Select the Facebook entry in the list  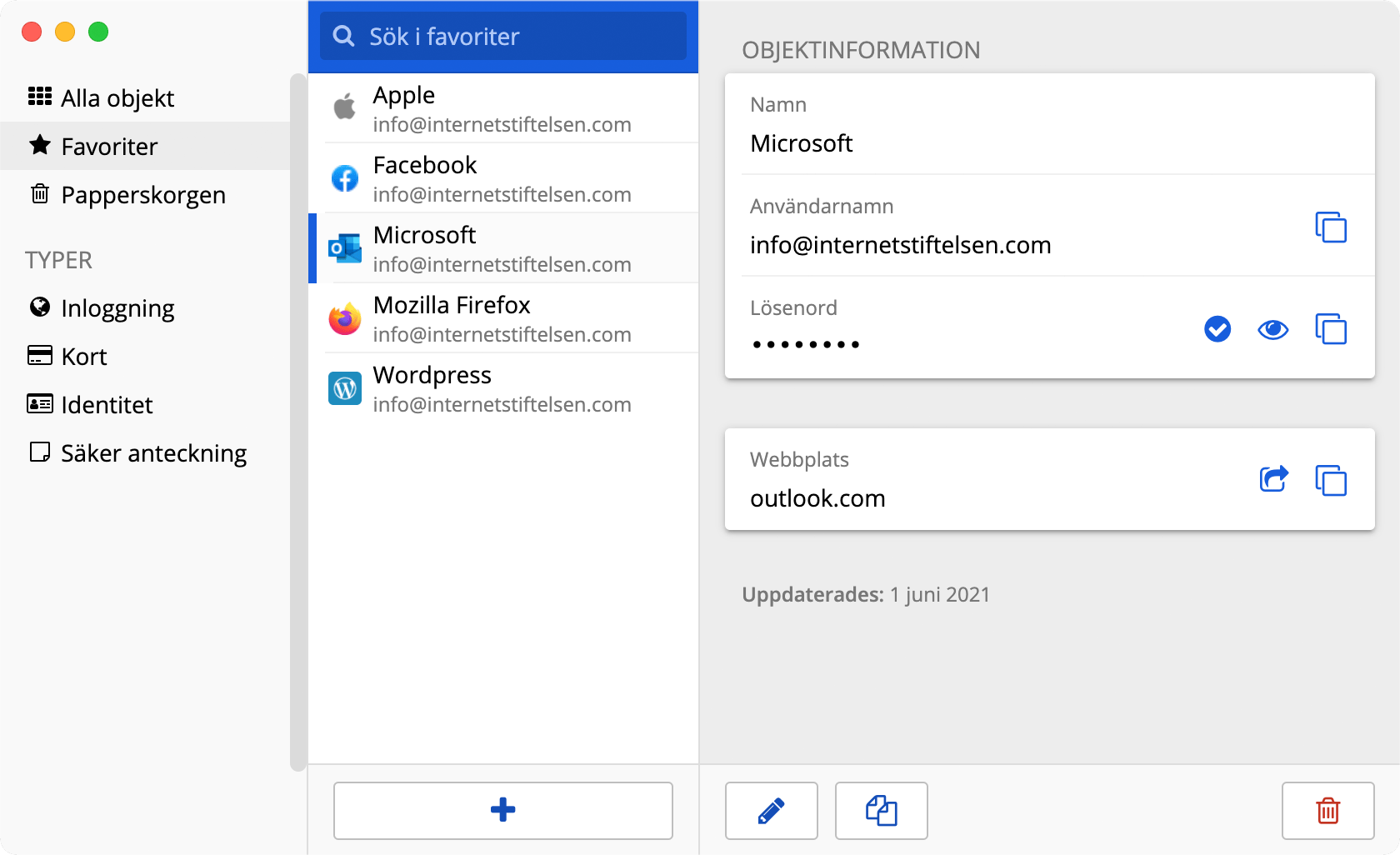click(x=503, y=178)
